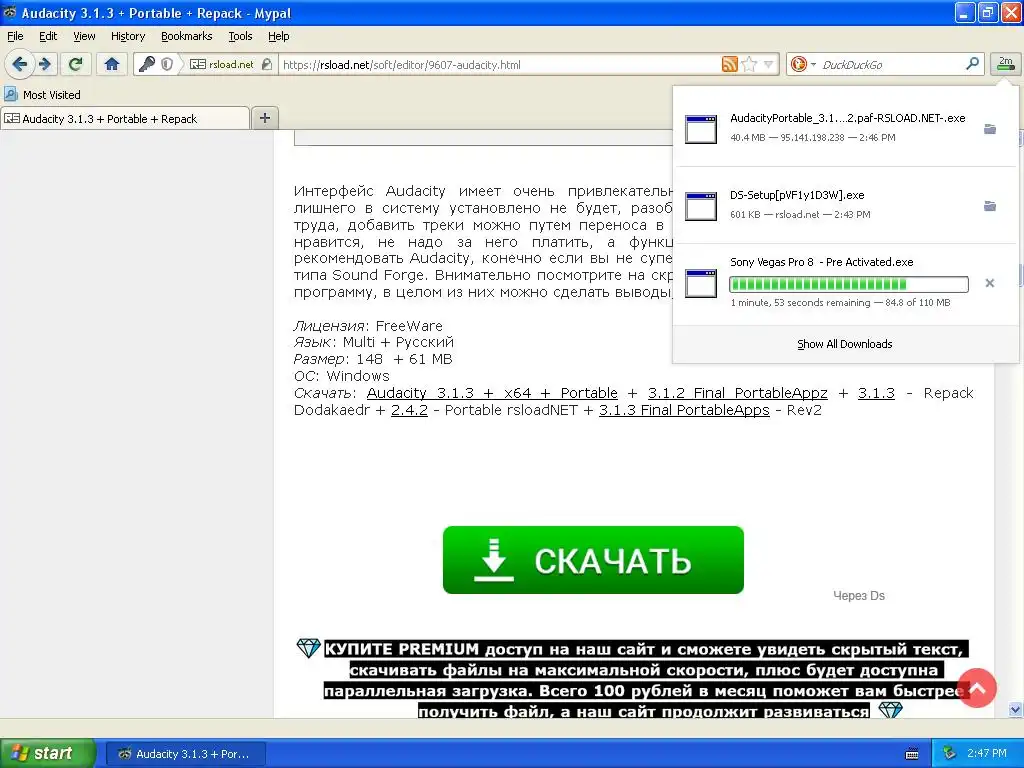Open the rsload.net site identity box
The image size is (1024, 768).
tap(231, 64)
